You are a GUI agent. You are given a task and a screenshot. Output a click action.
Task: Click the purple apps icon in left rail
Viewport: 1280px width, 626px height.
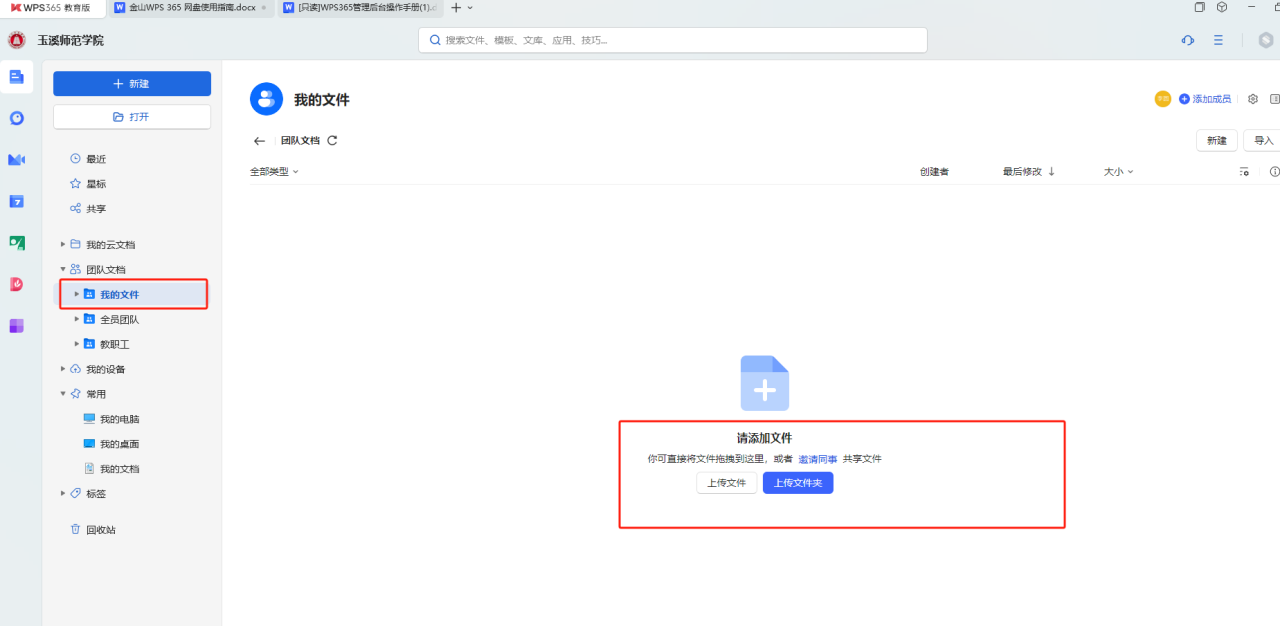[17, 326]
